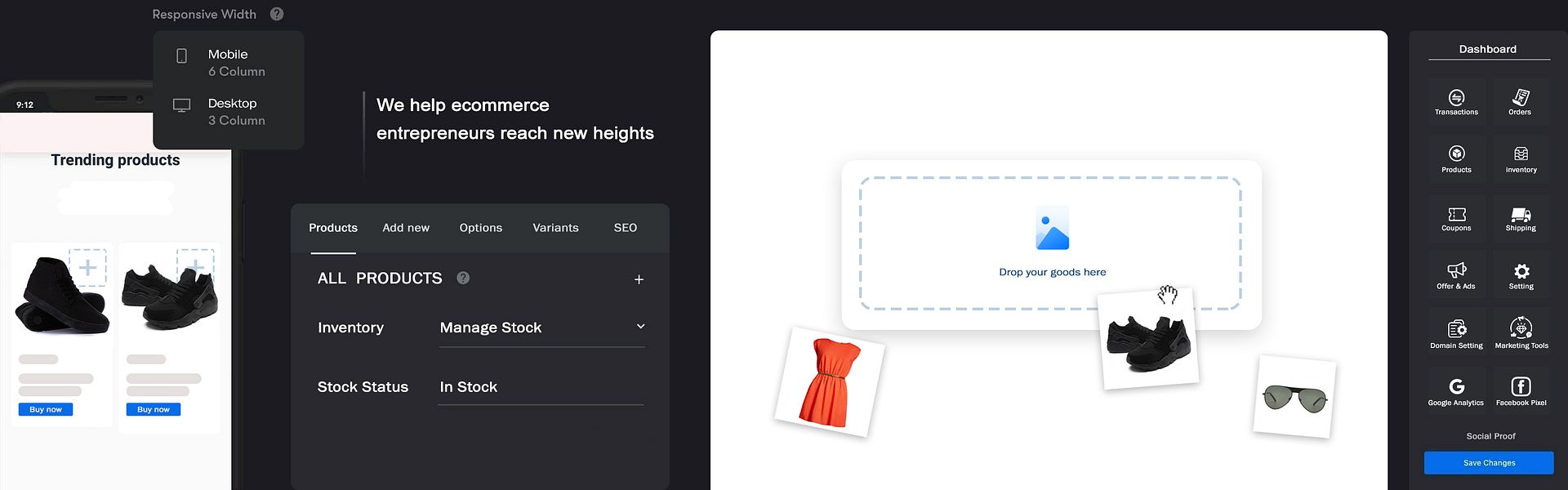Select the aviator sunglasses photo
This screenshot has height=490, width=1568.
[1294, 397]
